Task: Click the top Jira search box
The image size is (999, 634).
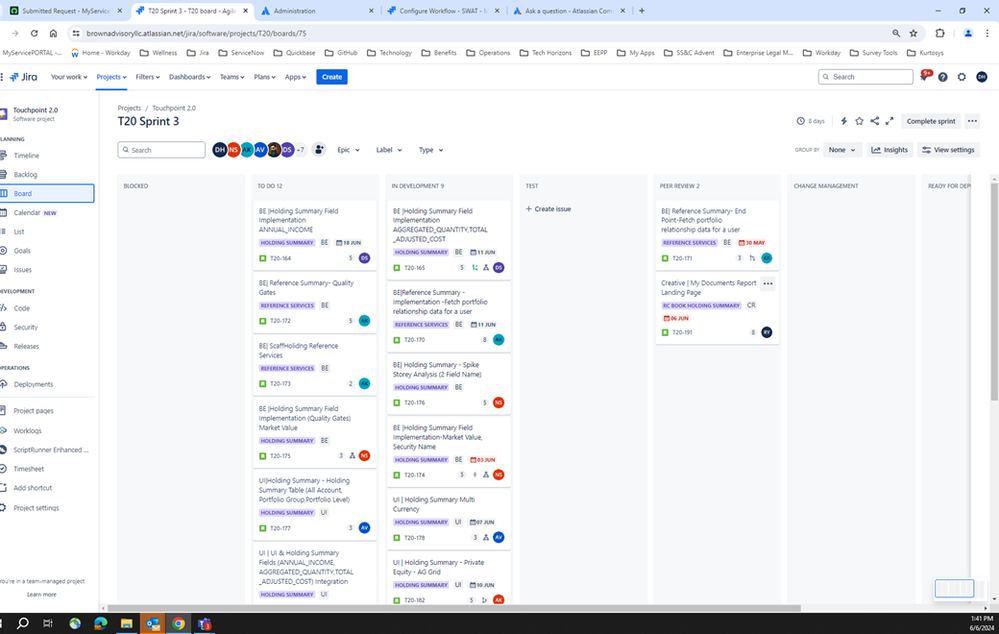Action: pyautogui.click(x=865, y=77)
